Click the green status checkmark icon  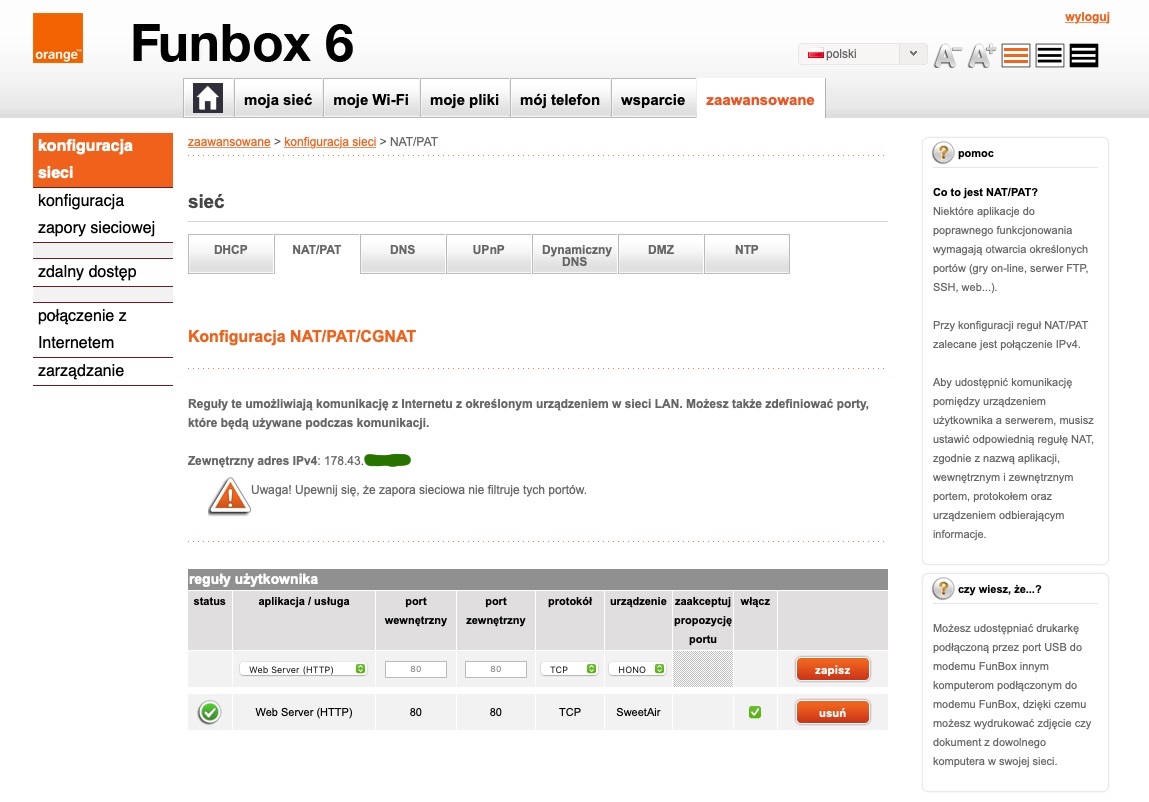click(x=209, y=713)
